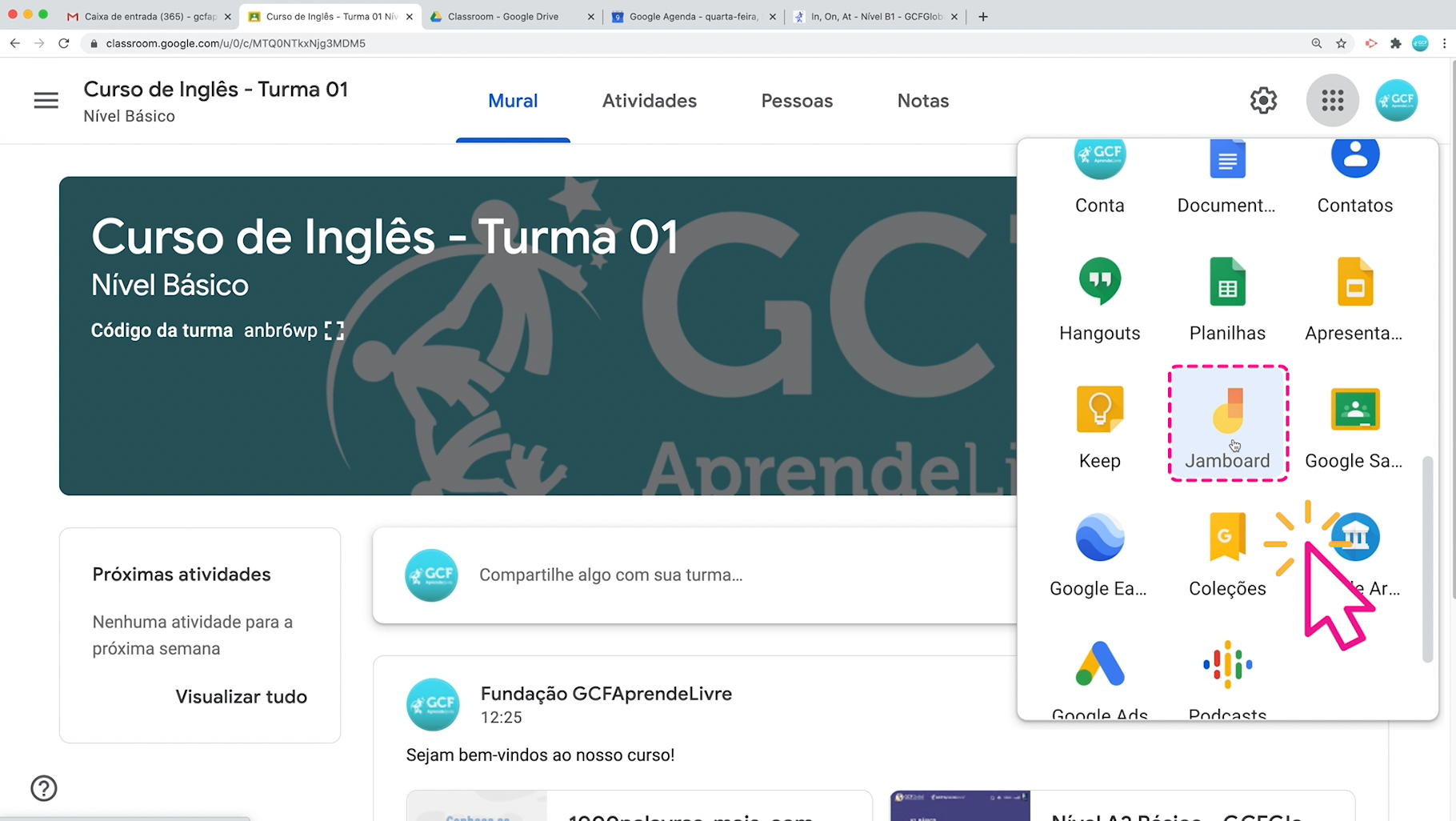
Task: Switch to Caixa de entrada Gmail tab
Action: (148, 16)
